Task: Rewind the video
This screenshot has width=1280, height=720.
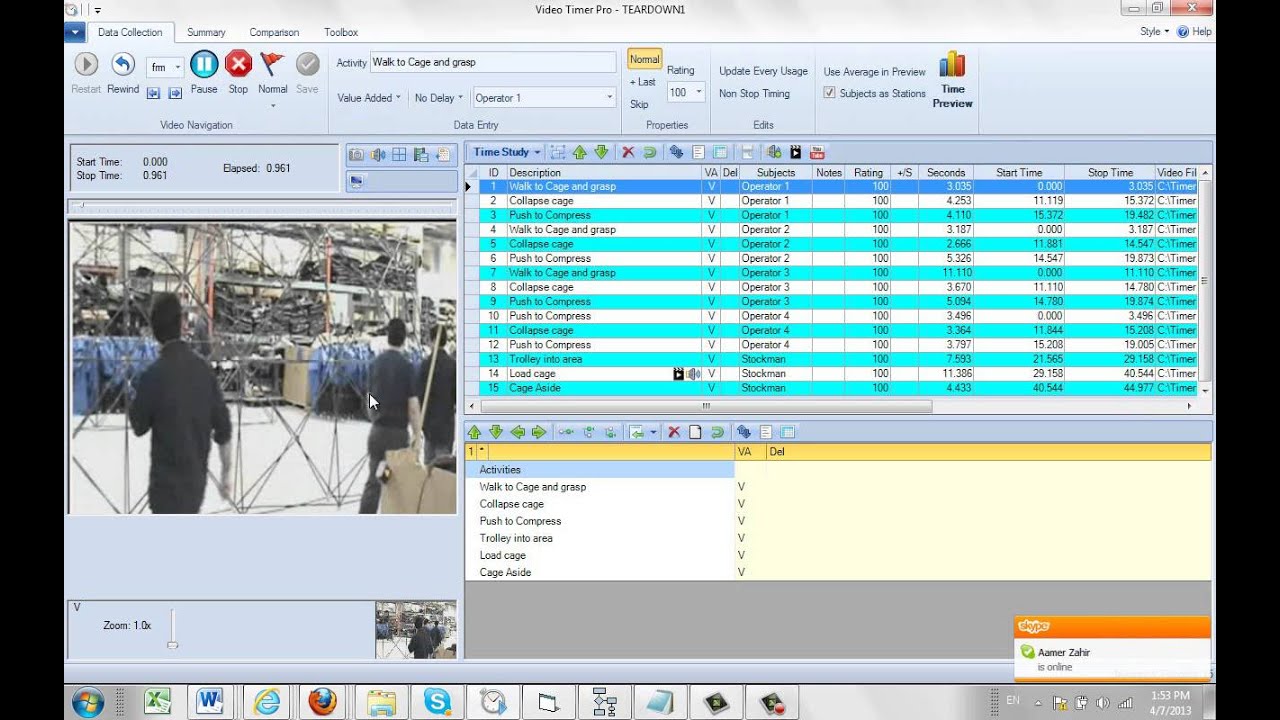Action: point(123,66)
